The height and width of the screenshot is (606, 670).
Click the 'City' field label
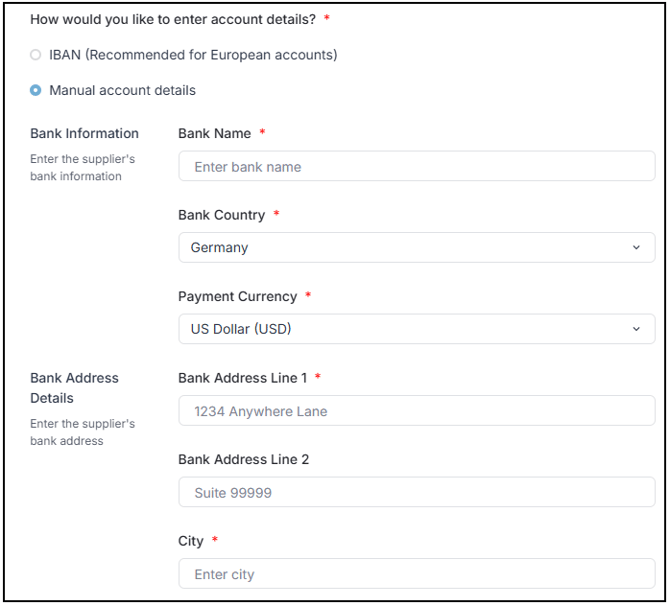coord(190,541)
